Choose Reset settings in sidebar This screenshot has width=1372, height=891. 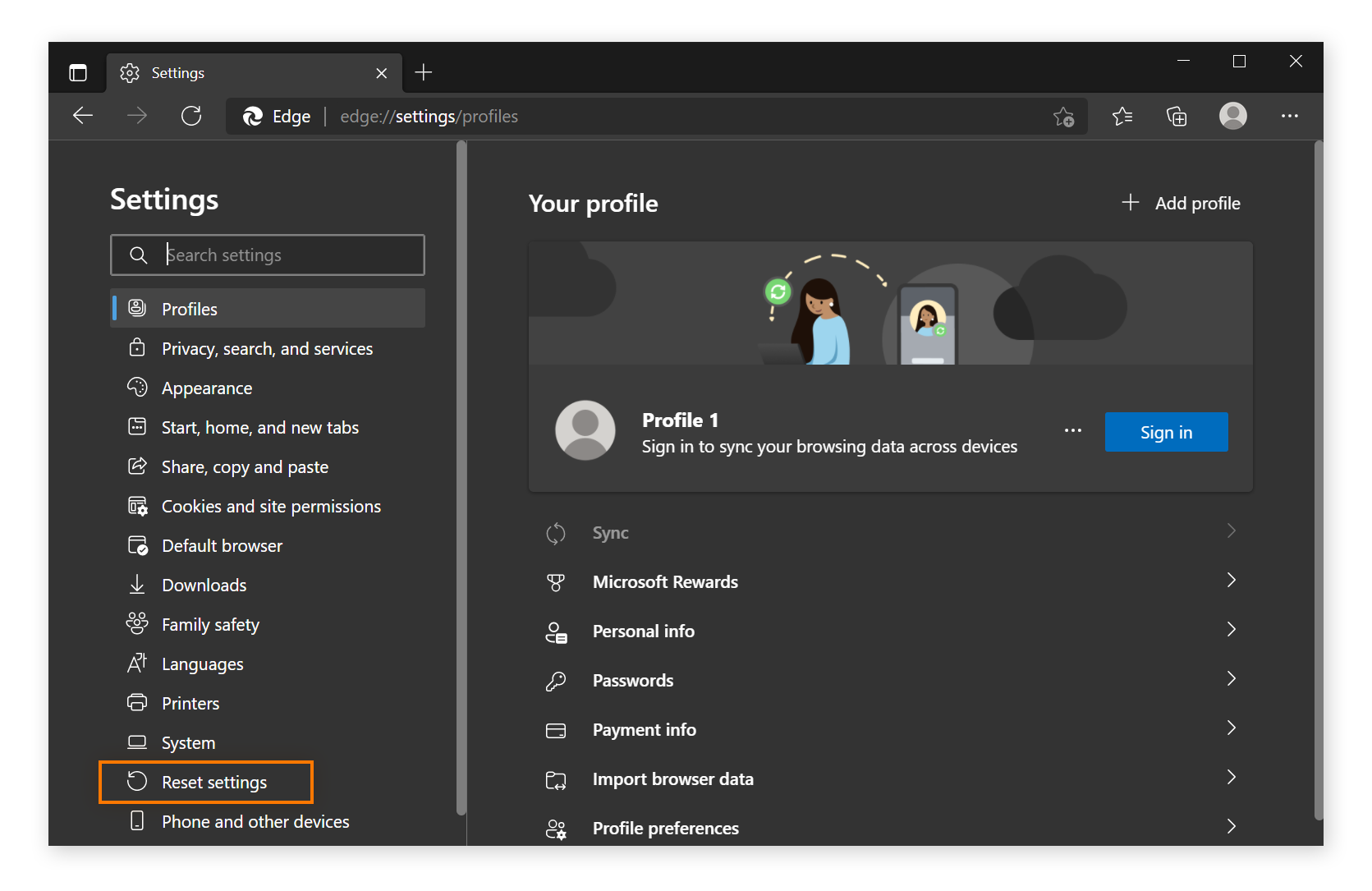pyautogui.click(x=268, y=782)
